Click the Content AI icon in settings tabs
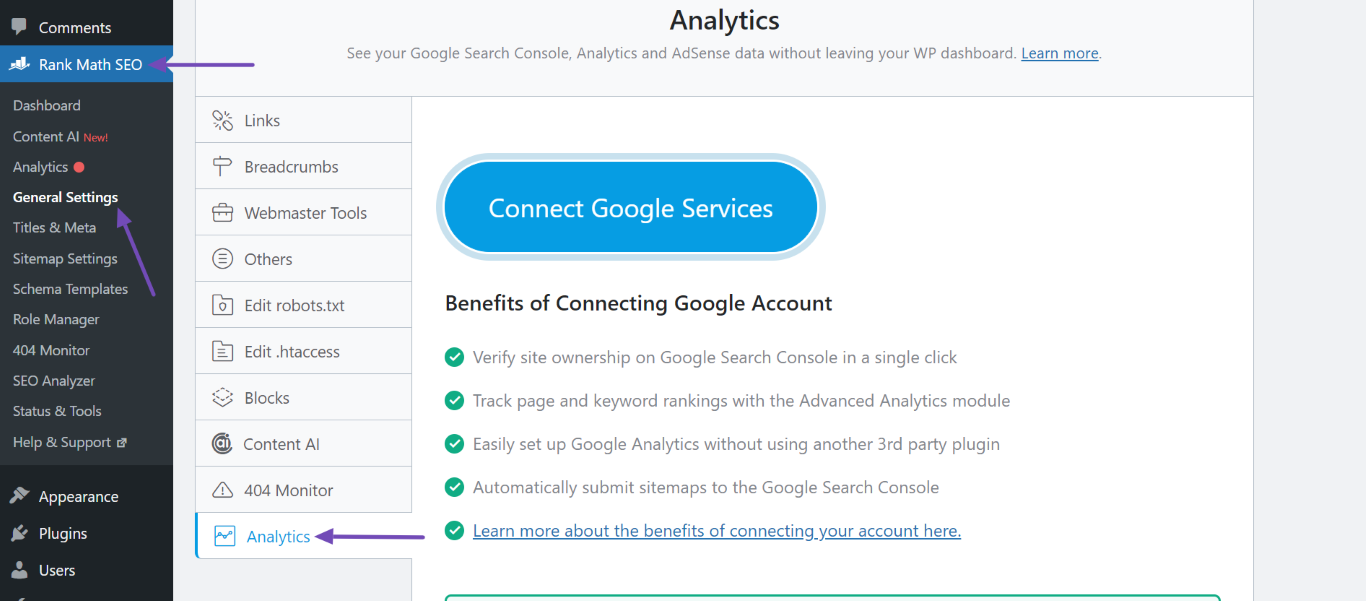The height and width of the screenshot is (601, 1366). click(221, 443)
